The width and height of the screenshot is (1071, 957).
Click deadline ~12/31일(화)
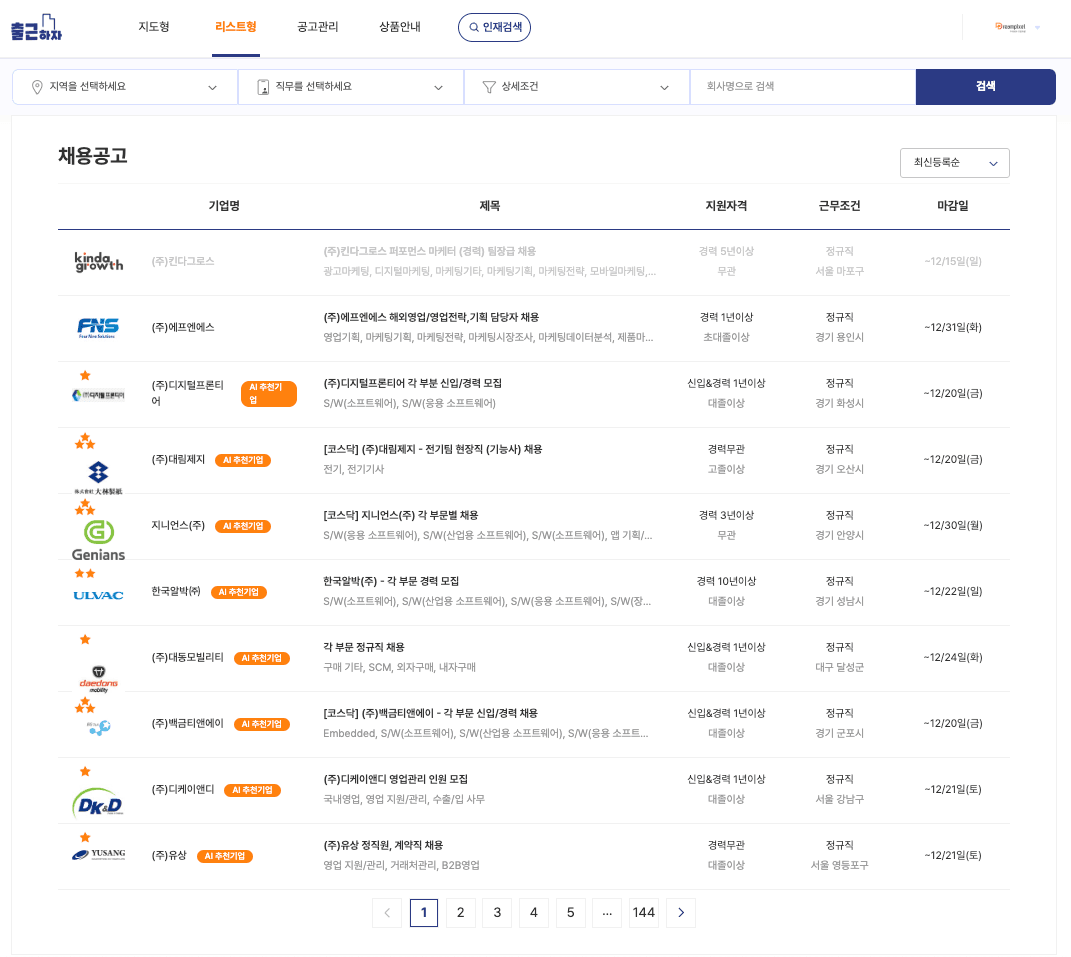(953, 328)
